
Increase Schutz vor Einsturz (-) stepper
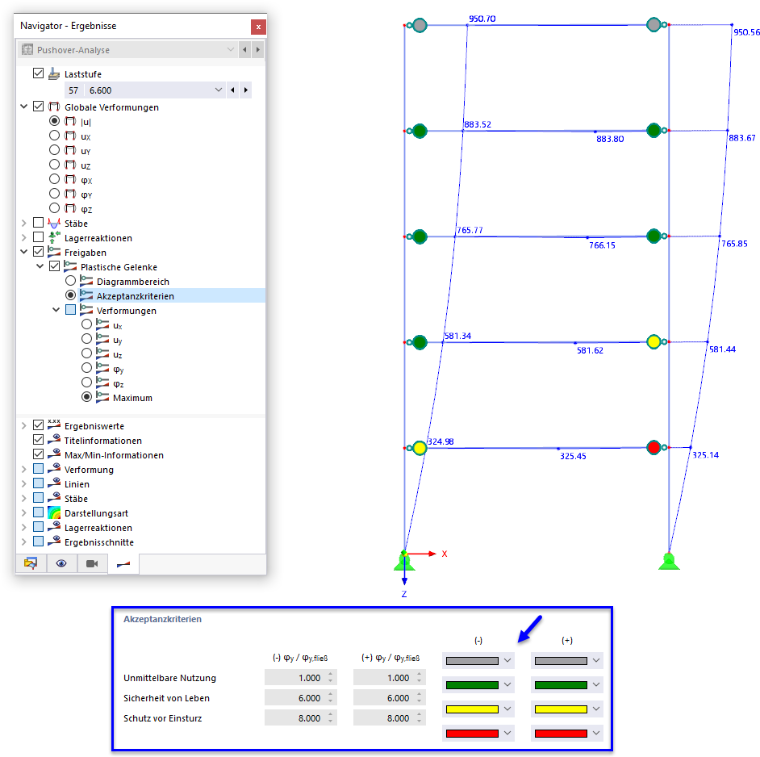tap(331, 715)
